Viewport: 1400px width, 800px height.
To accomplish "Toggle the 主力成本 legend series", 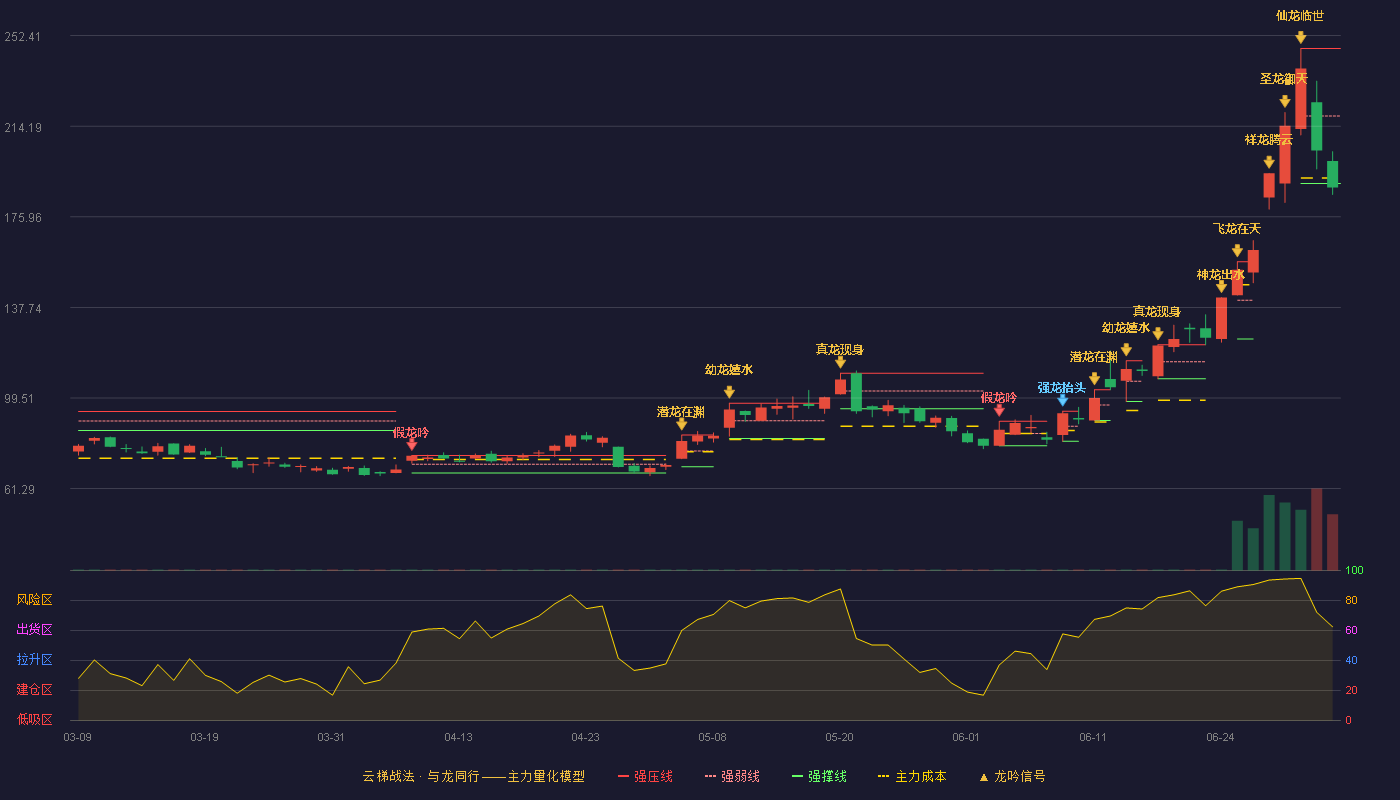I will point(911,776).
